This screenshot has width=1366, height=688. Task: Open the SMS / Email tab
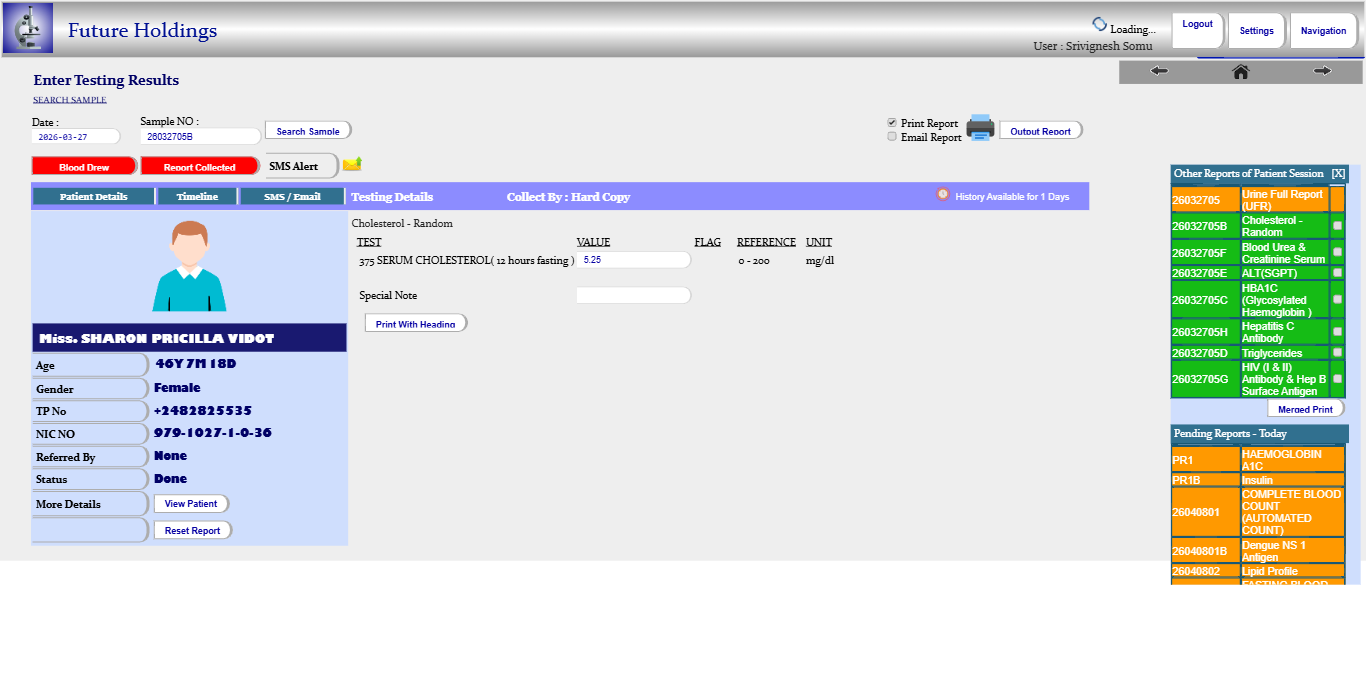tap(292, 196)
